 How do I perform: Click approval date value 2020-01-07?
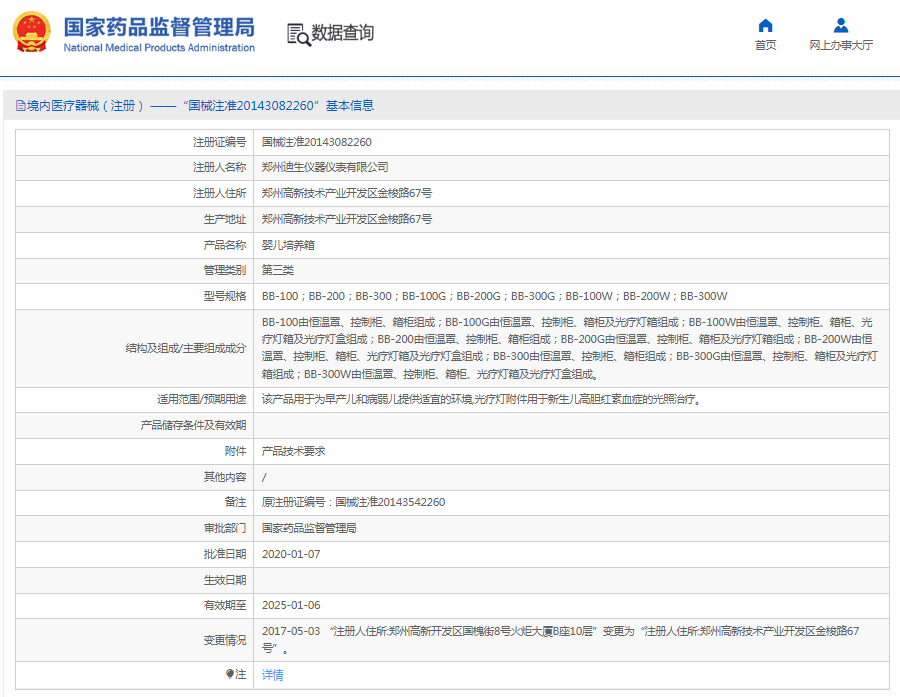291,554
